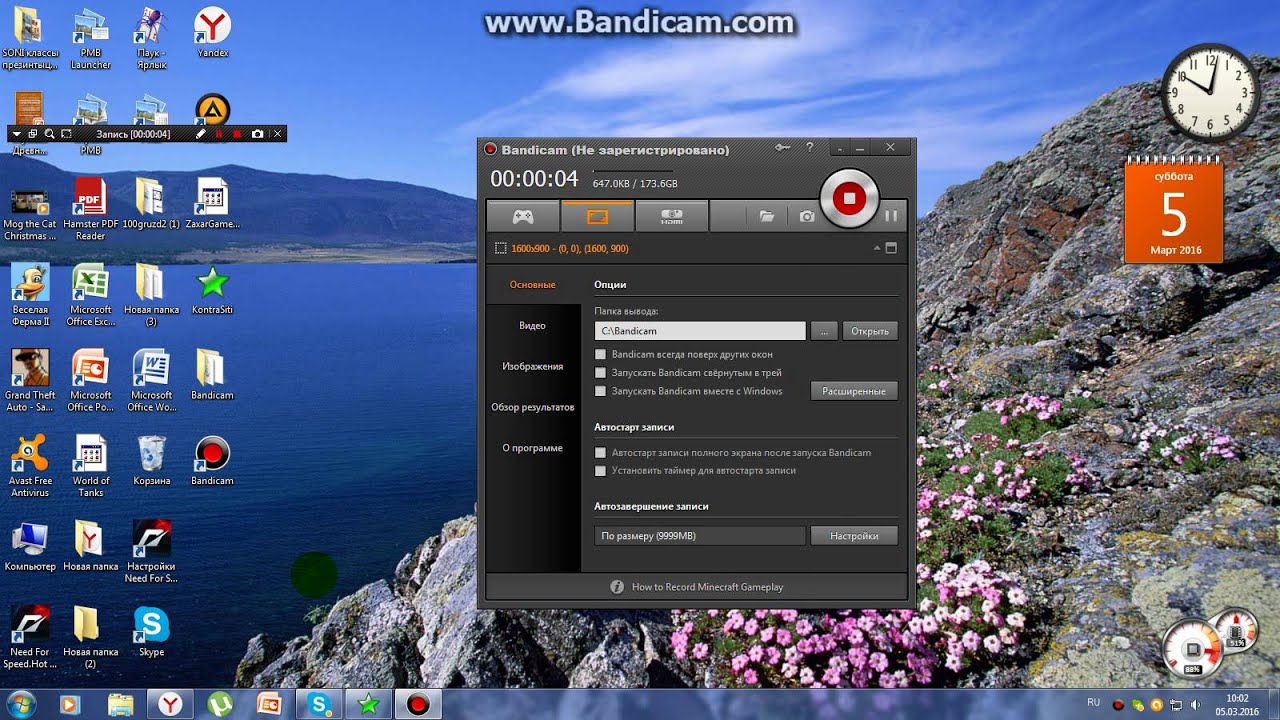This screenshot has height=720, width=1280.
Task: Open Windows Start button
Action: coord(20,704)
